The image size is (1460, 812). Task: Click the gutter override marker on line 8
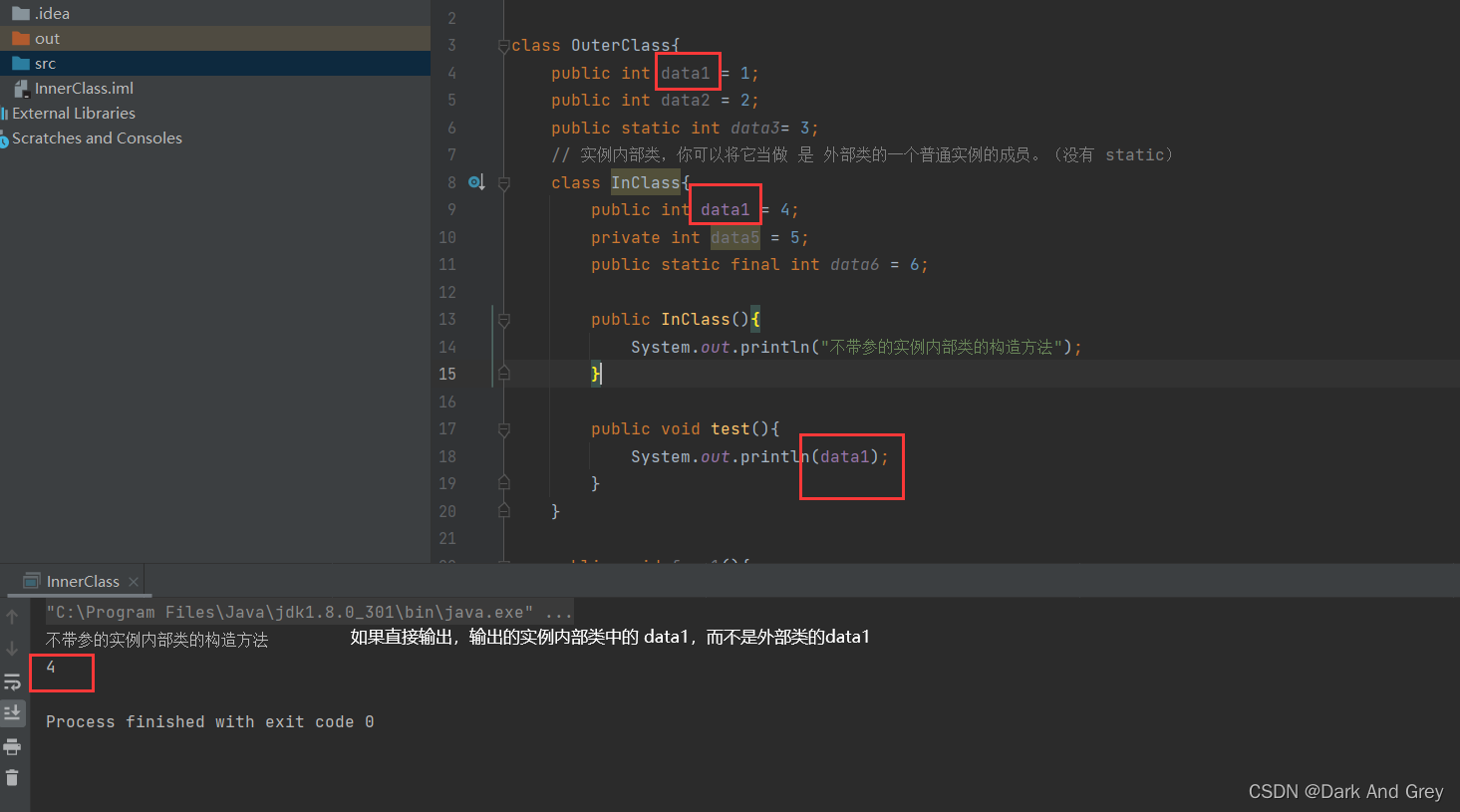pyautogui.click(x=476, y=182)
